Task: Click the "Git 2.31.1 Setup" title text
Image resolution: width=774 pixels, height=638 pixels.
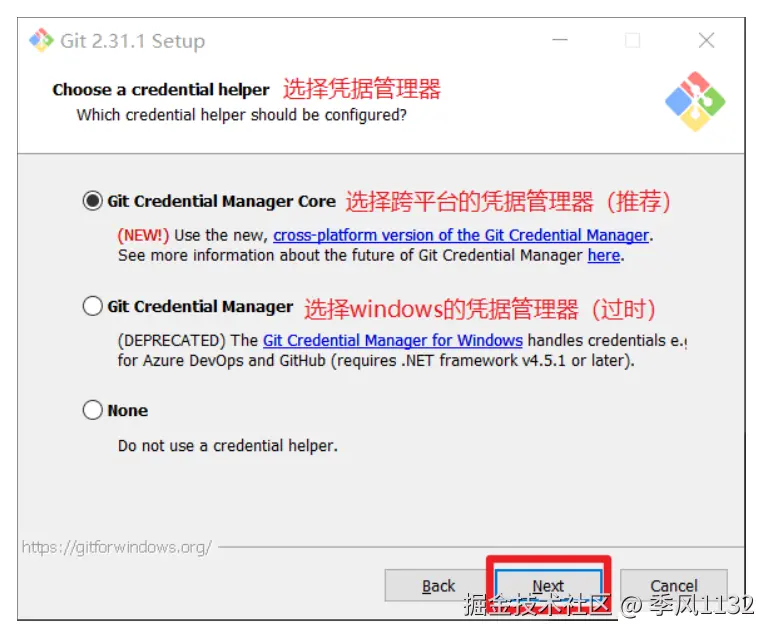Action: point(132,41)
